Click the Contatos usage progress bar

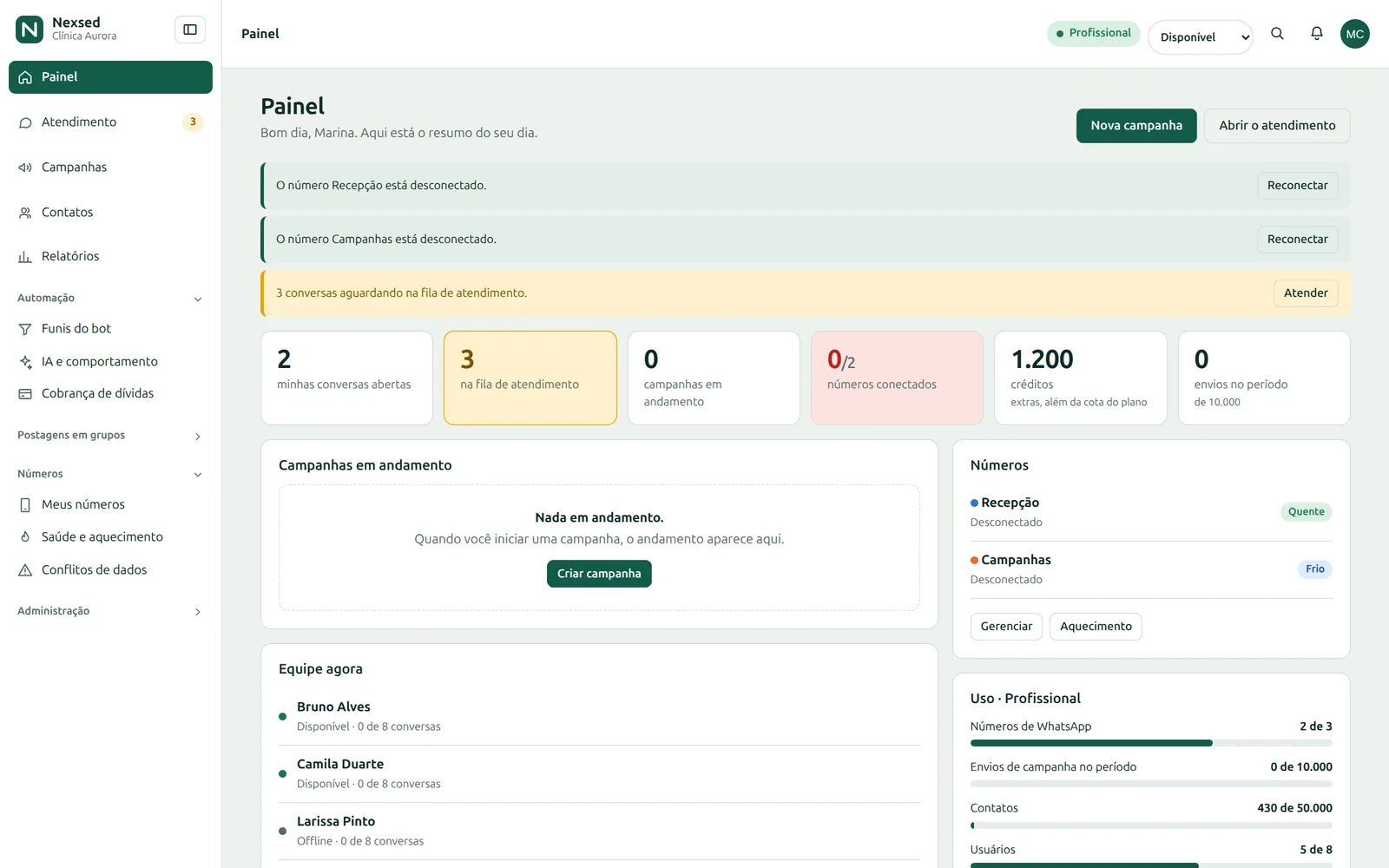(x=1151, y=825)
